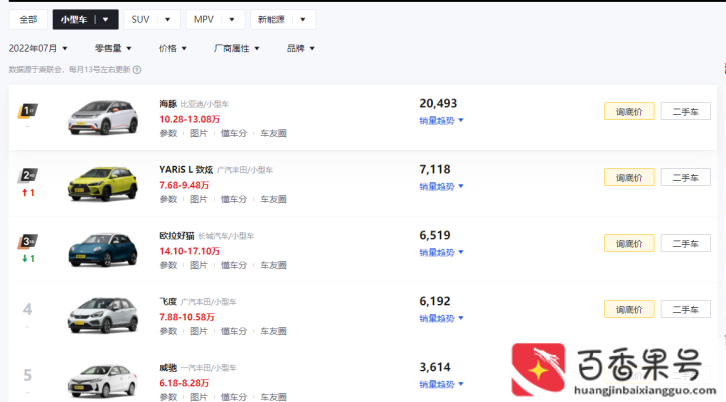Open the 欧拉好猫 car thumbnail
The image size is (726, 402).
(103, 250)
